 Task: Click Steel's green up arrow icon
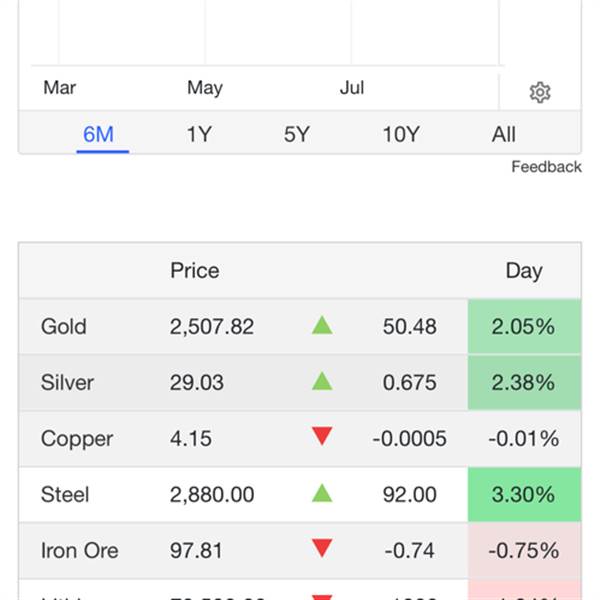pos(322,493)
